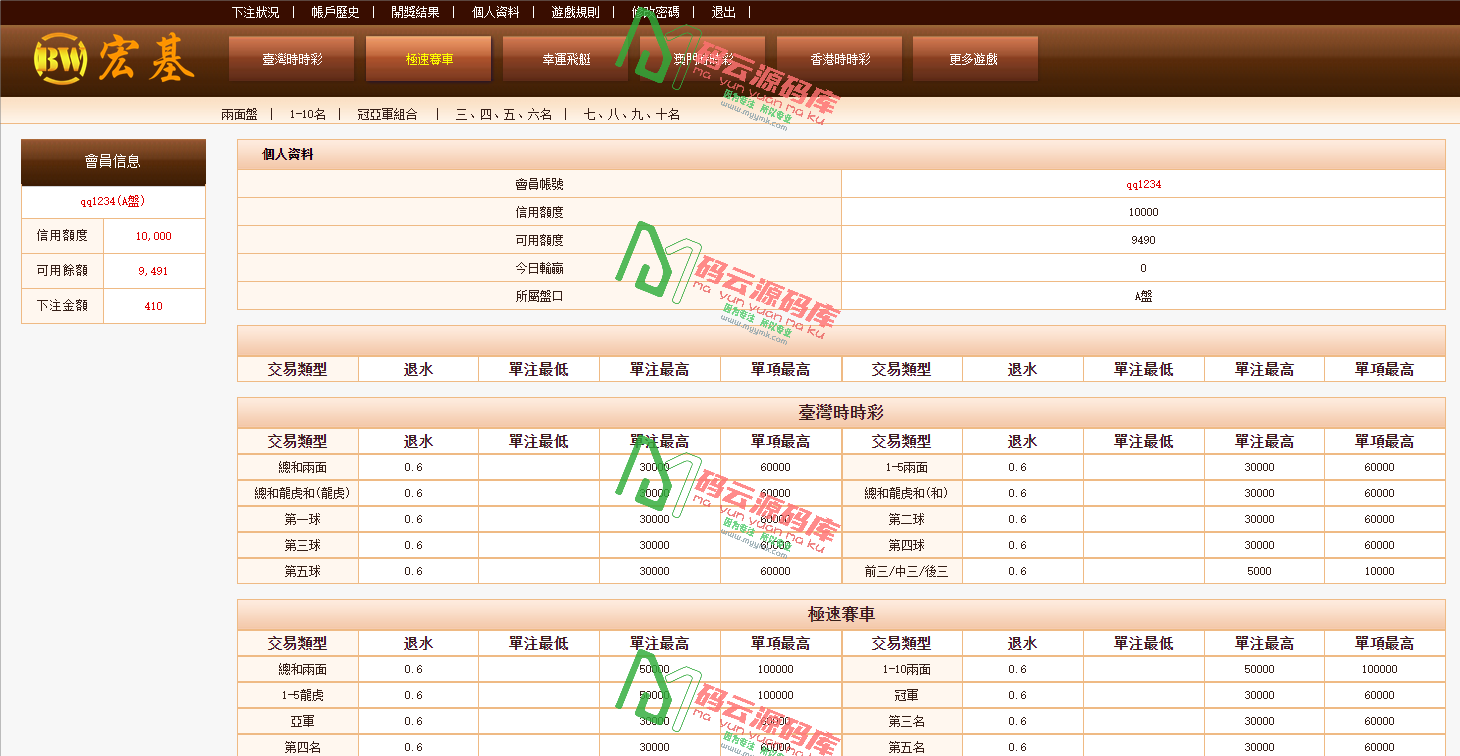Open 帳戶歷史 from the top menu
The width and height of the screenshot is (1460, 756).
point(333,12)
